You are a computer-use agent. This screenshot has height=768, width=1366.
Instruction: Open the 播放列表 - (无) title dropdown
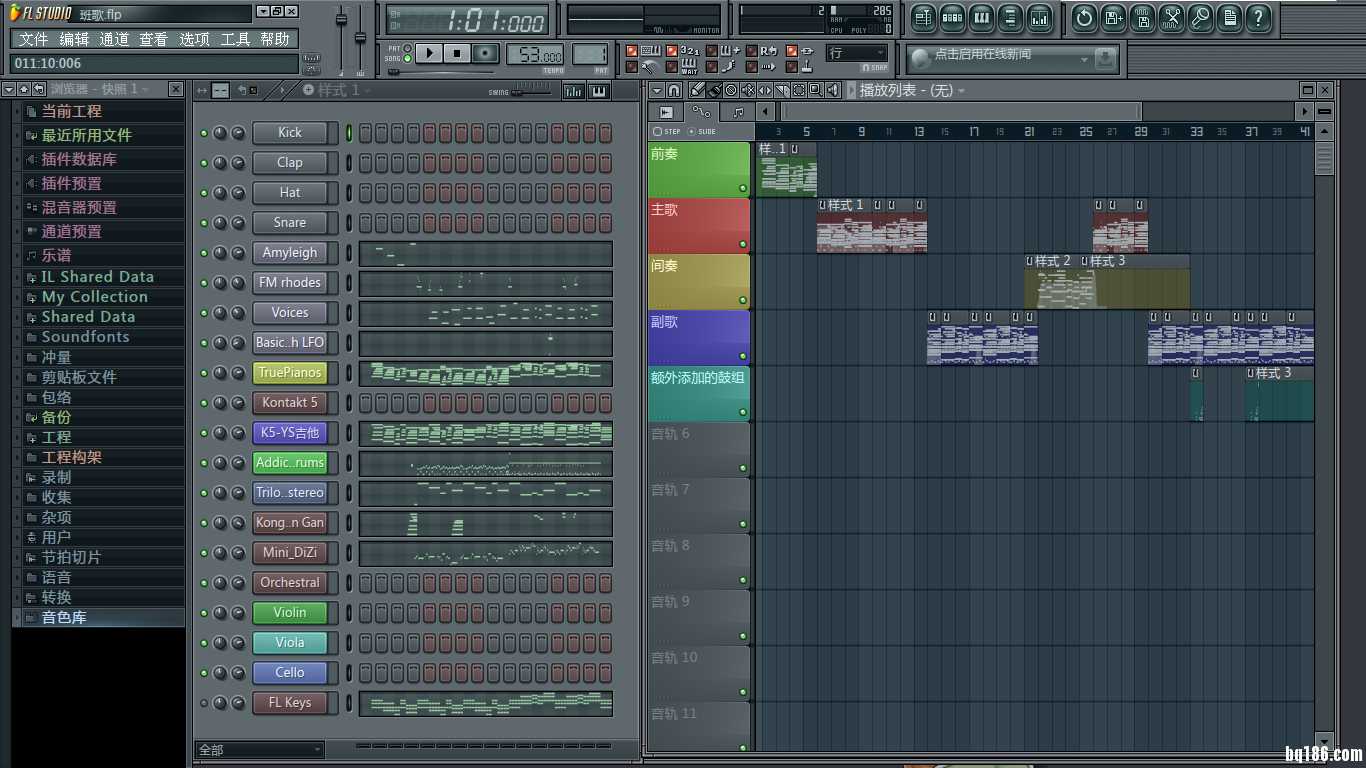[913, 90]
